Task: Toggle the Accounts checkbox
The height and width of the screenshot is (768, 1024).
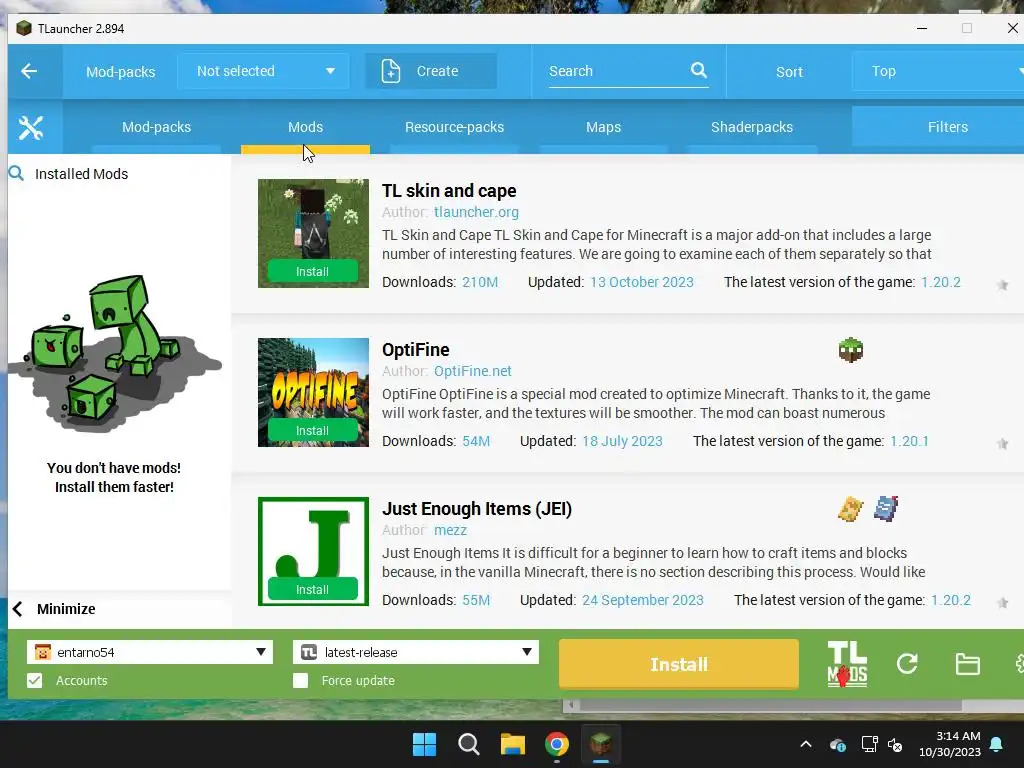Action: [35, 680]
